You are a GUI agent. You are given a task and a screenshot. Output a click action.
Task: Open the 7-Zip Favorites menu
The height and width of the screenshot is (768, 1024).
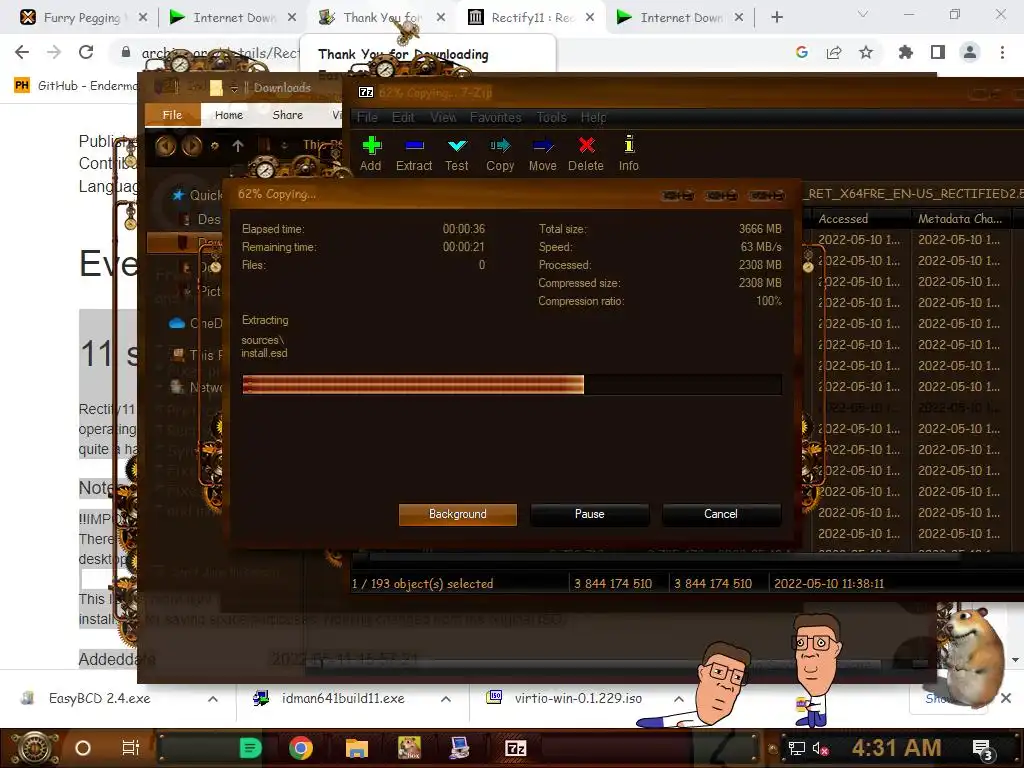[496, 118]
